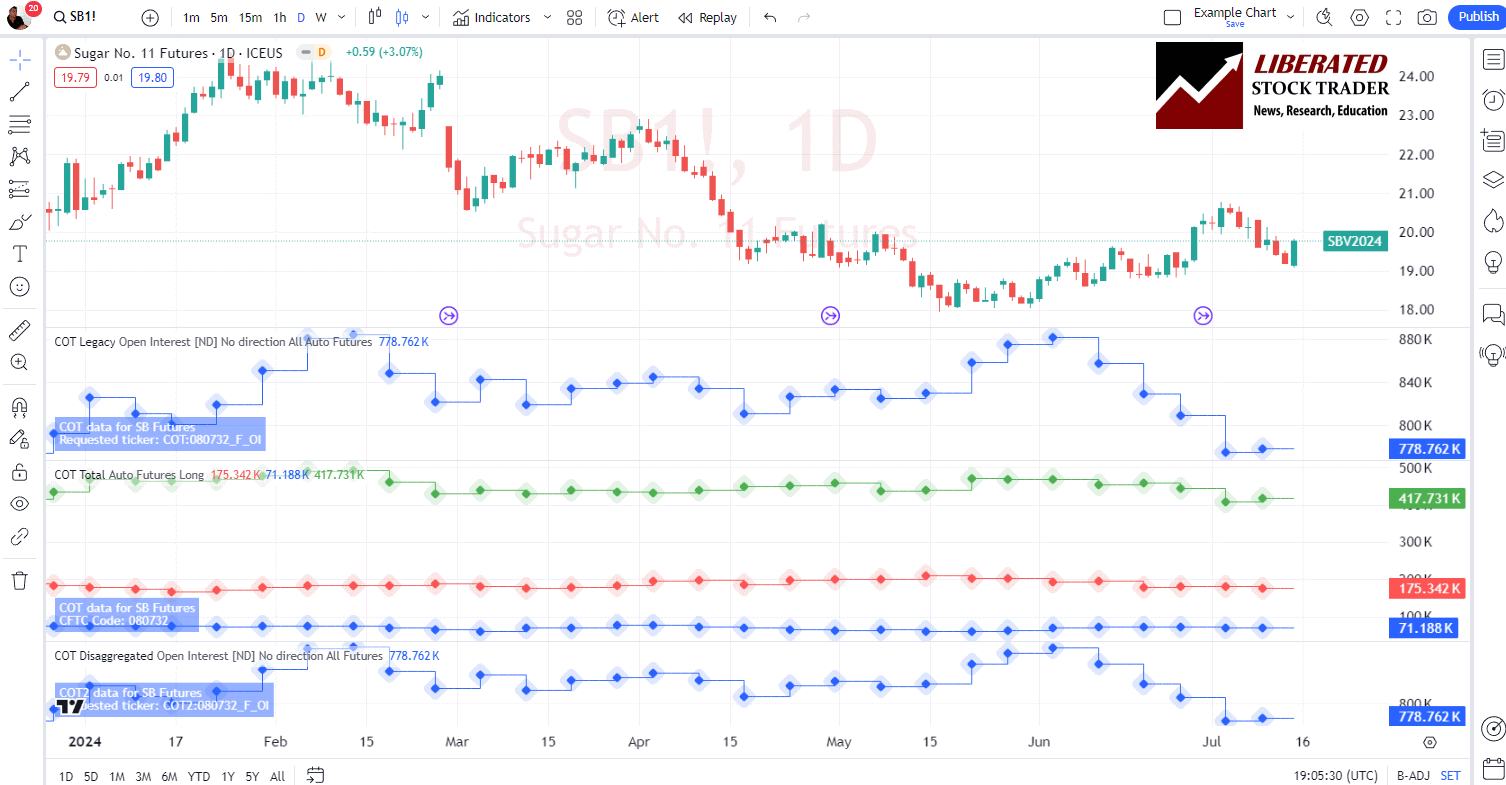Hide all drawings with the eye icon
1506x785 pixels.
(x=19, y=503)
